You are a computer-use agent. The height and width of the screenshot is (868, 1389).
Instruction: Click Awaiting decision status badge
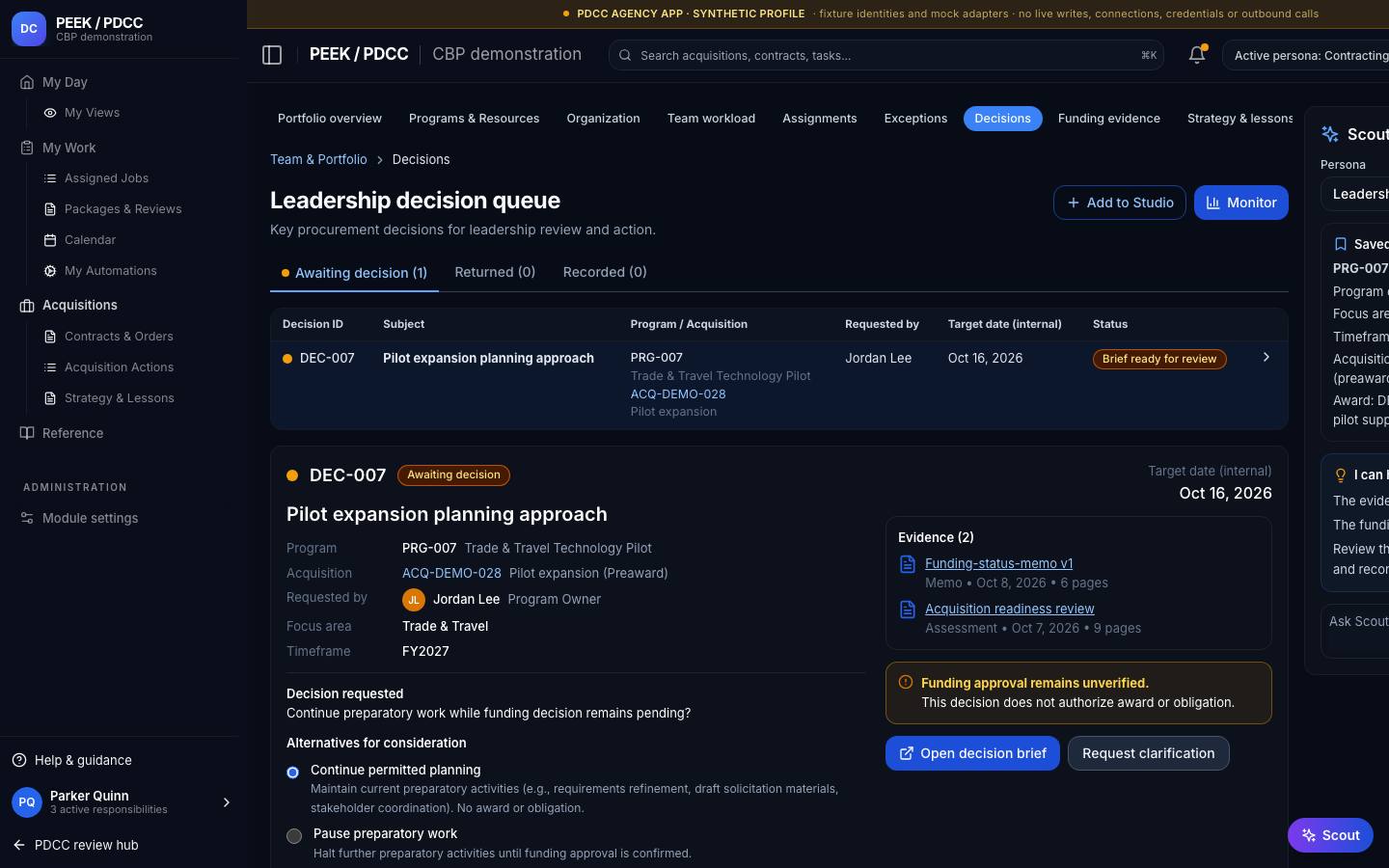tap(453, 475)
